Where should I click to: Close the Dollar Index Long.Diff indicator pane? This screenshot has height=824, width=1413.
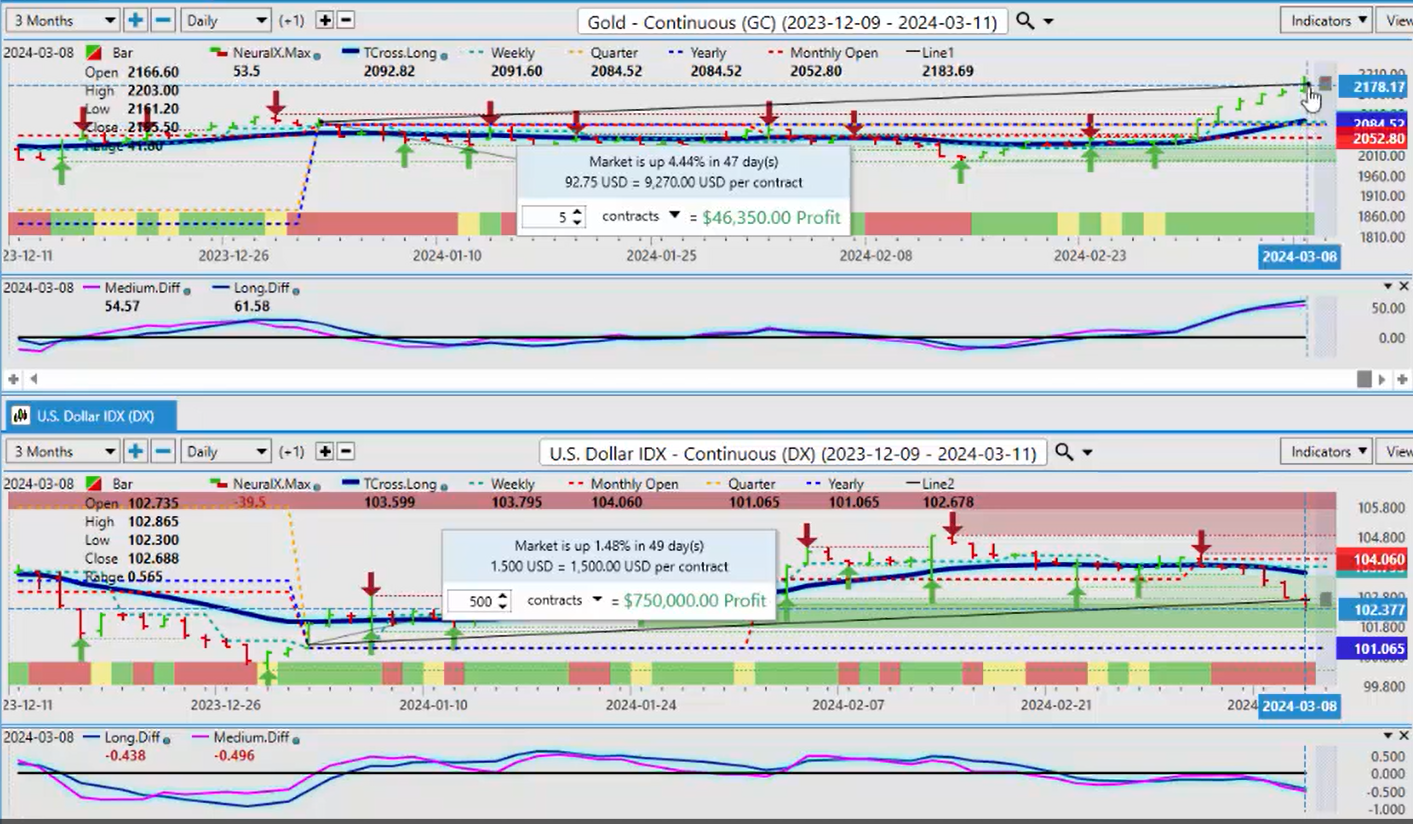tap(1402, 736)
